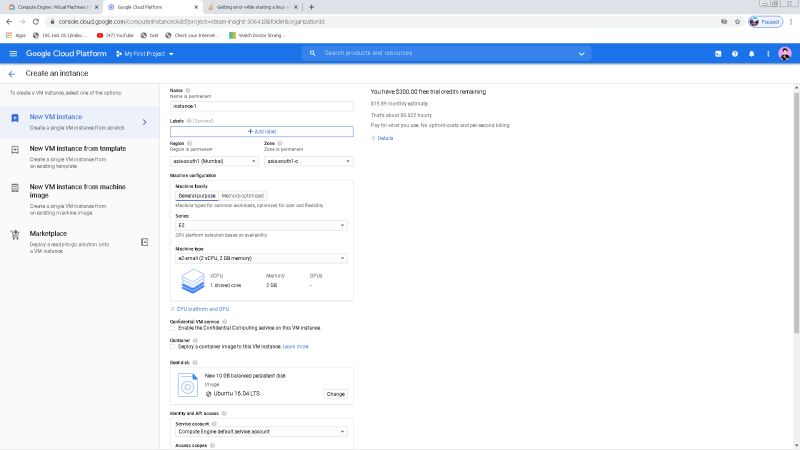Enable the Confidential Computing service checkbox

[173, 328]
